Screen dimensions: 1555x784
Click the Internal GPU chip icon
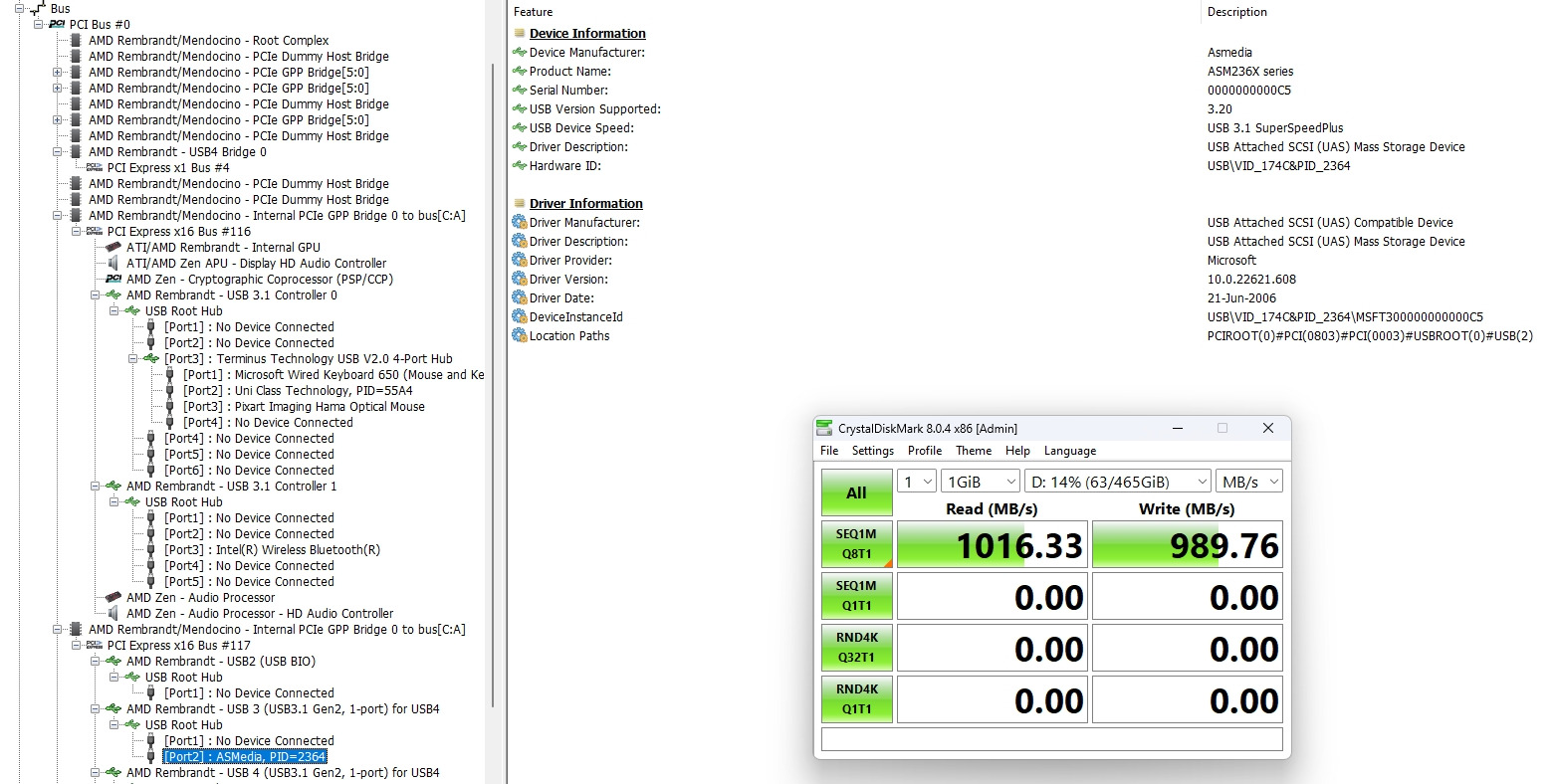tap(113, 247)
